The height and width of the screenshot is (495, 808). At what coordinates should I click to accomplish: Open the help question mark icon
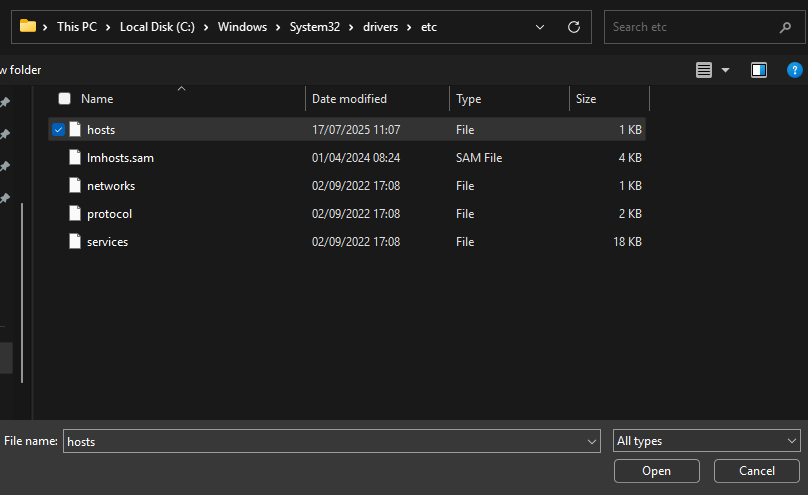click(795, 70)
